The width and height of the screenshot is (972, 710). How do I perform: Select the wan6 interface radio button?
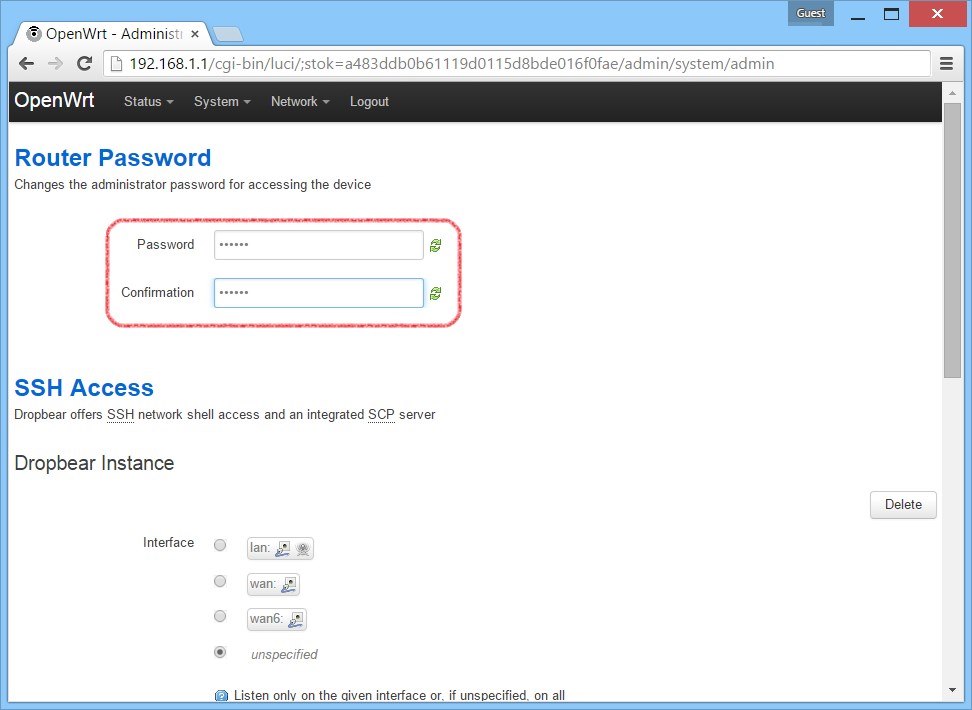[220, 616]
